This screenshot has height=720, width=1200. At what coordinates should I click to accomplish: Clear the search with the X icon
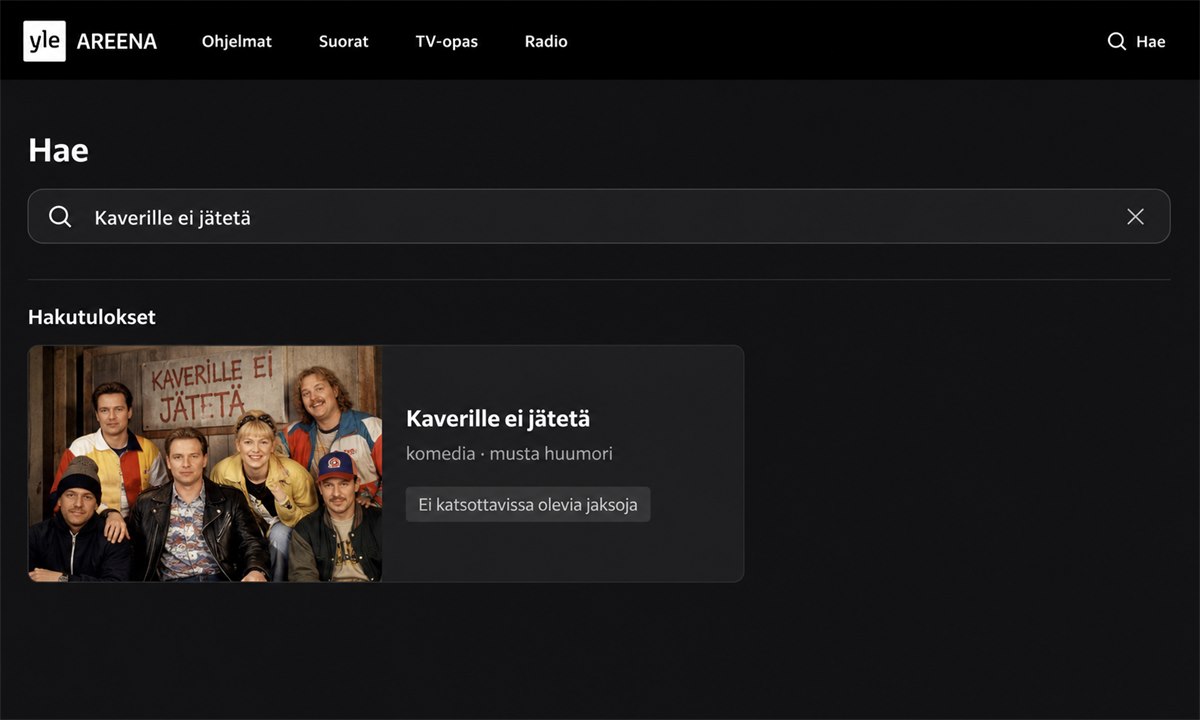click(1135, 217)
